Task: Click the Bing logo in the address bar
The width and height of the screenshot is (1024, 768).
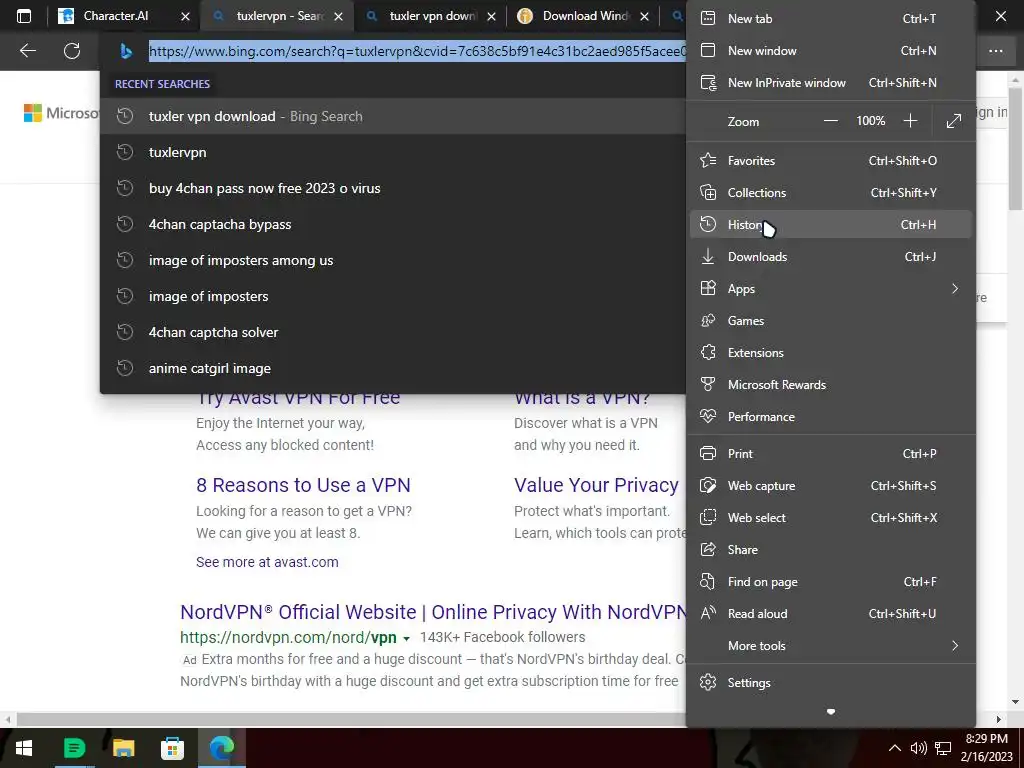Action: [x=127, y=51]
